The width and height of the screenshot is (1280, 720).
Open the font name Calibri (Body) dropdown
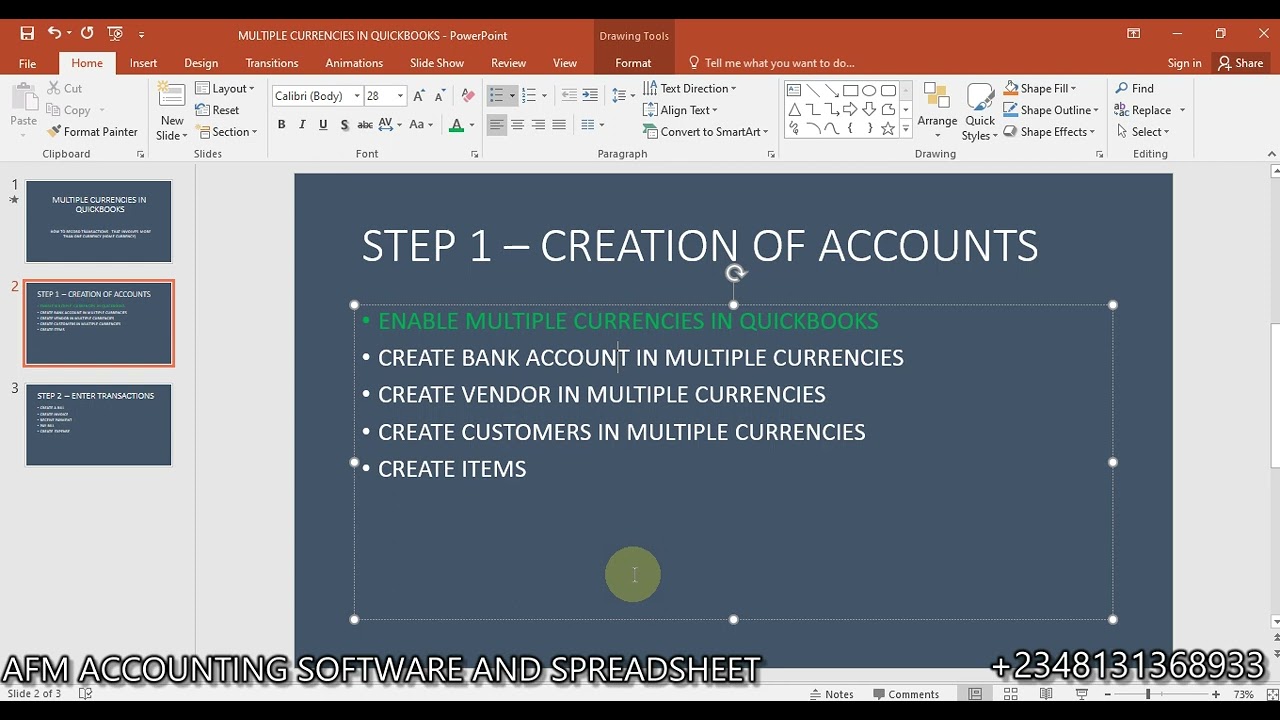[357, 96]
